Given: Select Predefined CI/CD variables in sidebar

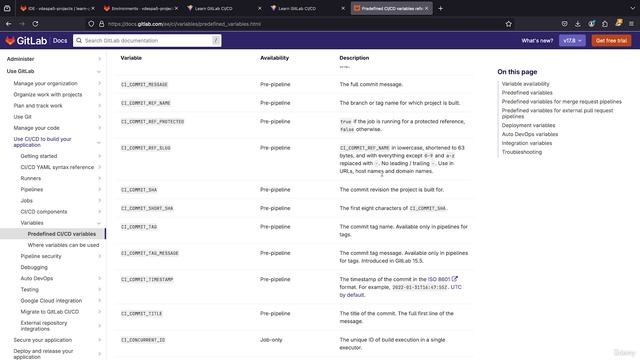Looking at the screenshot, I should (62, 234).
